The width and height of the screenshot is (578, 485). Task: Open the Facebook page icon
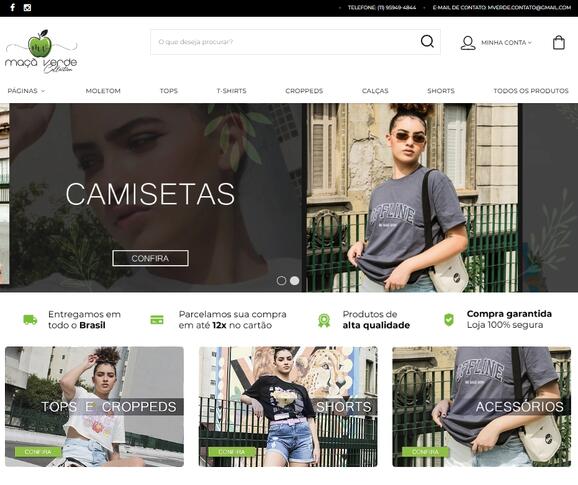12,7
